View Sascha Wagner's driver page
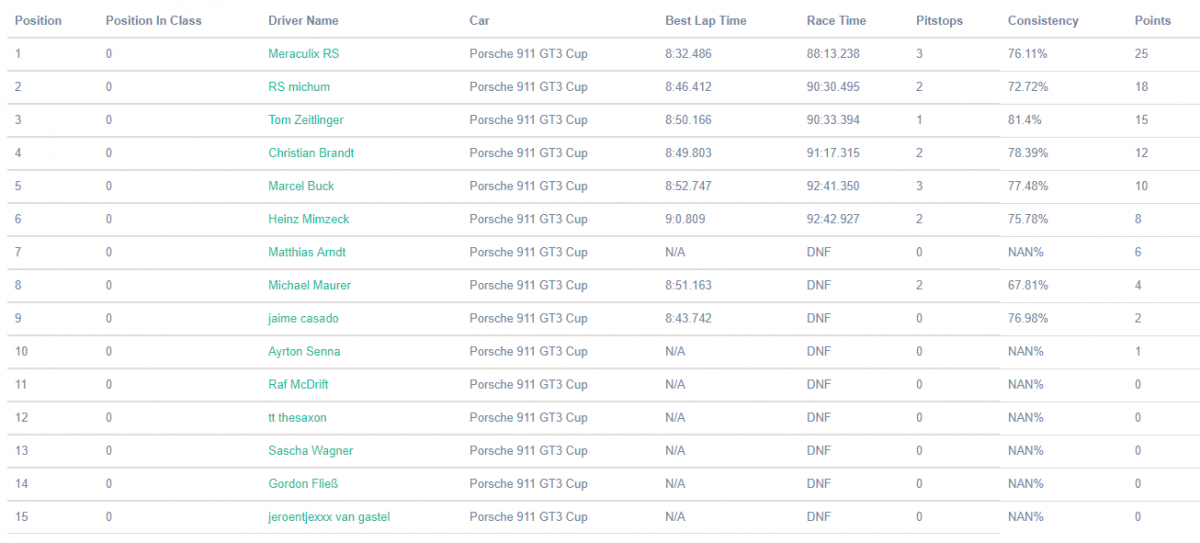1200x543 pixels. [x=310, y=450]
